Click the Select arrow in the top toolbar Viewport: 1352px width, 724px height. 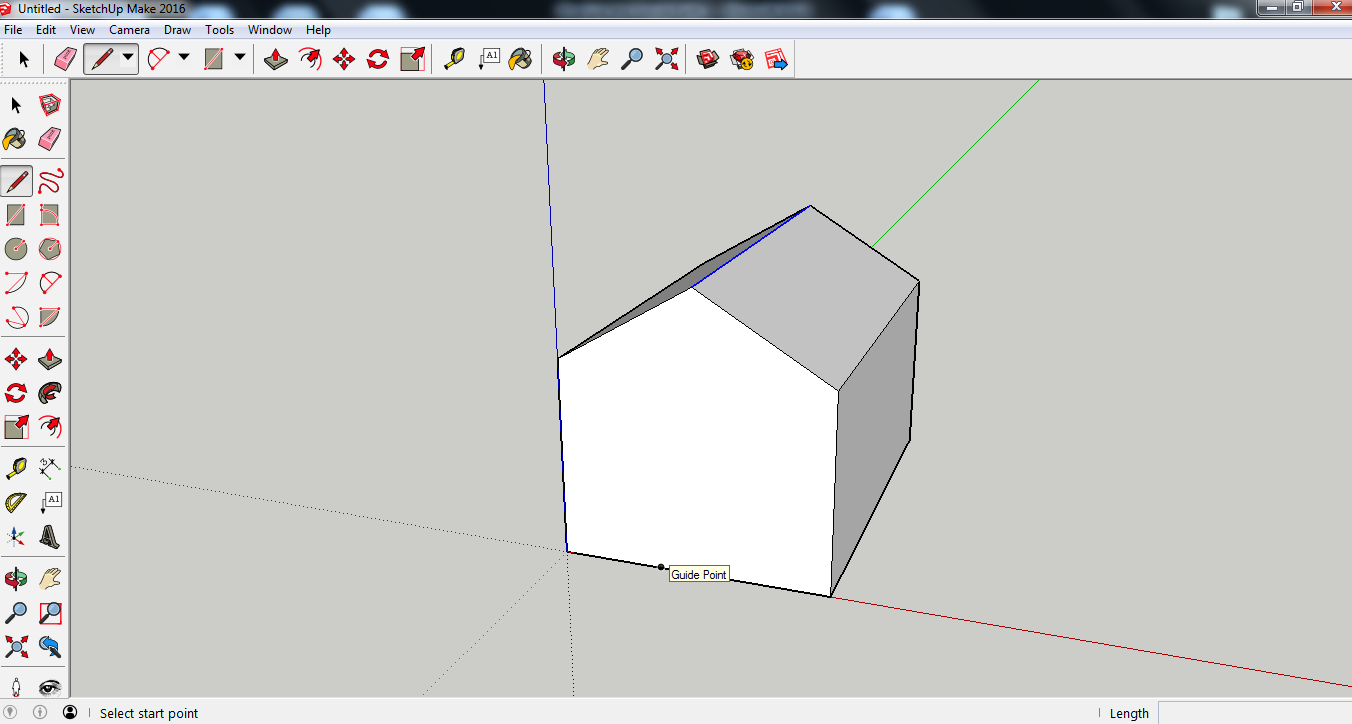click(24, 59)
